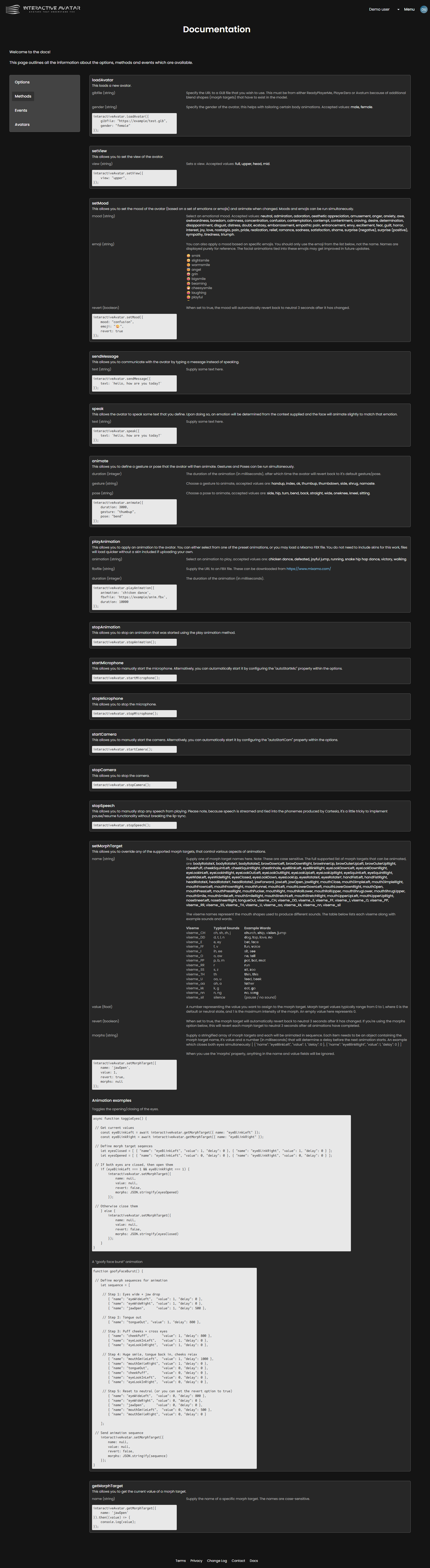Open the Events sidebar section
The image size is (430, 1568).
[x=21, y=110]
